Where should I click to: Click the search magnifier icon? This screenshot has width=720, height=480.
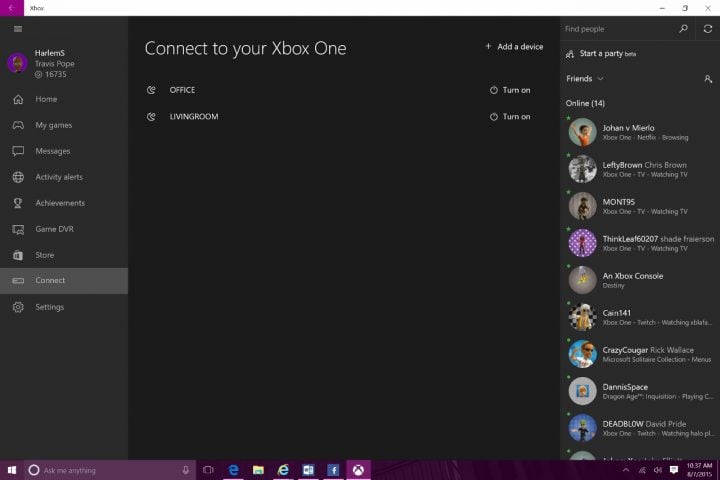(x=683, y=29)
